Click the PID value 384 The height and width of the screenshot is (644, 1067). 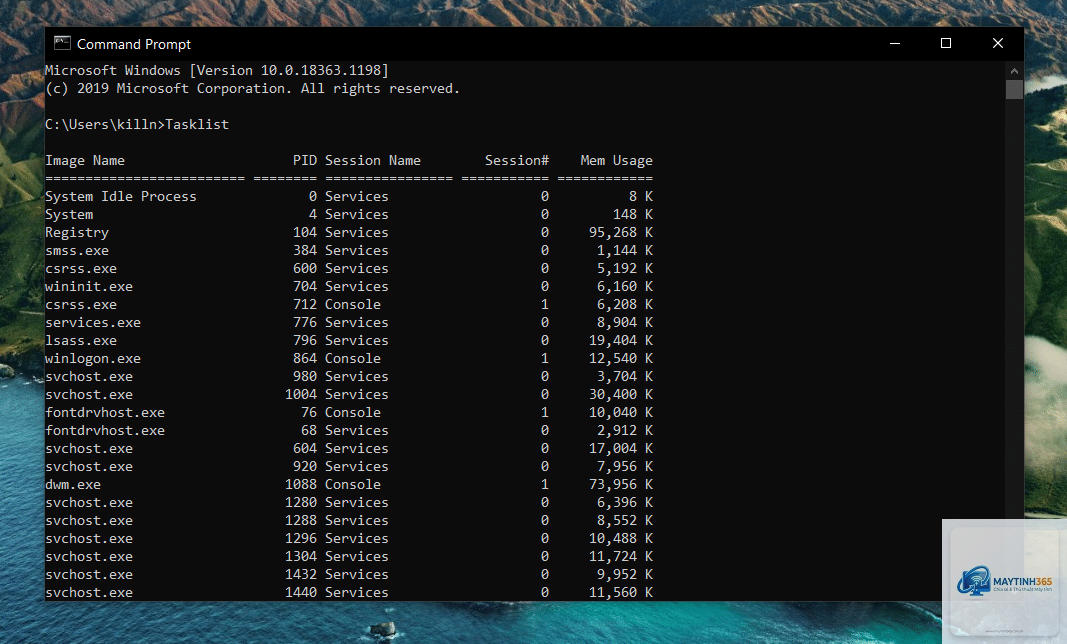coord(305,251)
